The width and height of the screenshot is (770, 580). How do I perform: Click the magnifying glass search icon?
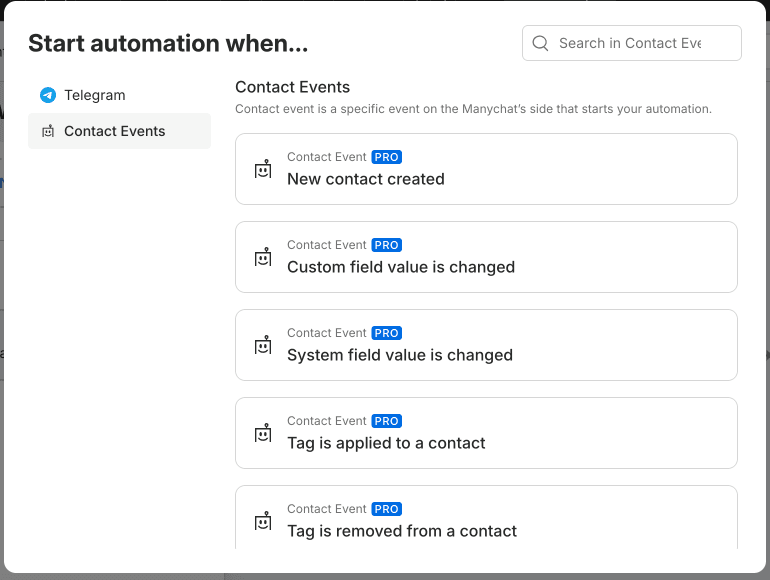pos(540,43)
